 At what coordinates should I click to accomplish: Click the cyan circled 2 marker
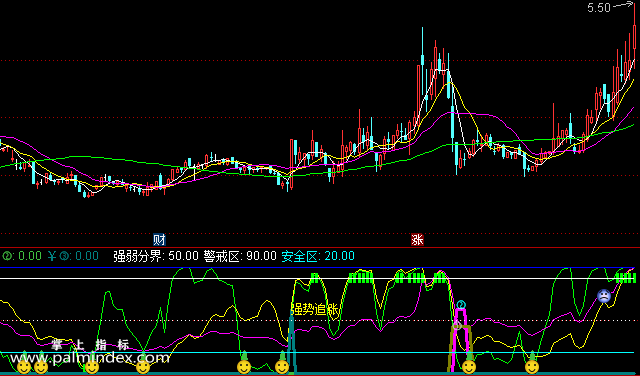tap(461, 305)
